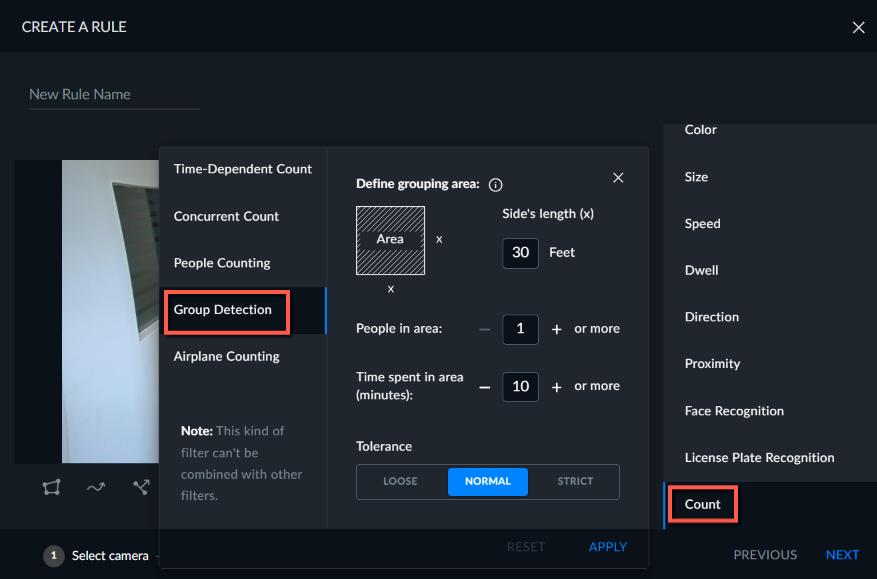This screenshot has height=579, width=877.
Task: Click the hatched Area diagram
Action: point(390,241)
